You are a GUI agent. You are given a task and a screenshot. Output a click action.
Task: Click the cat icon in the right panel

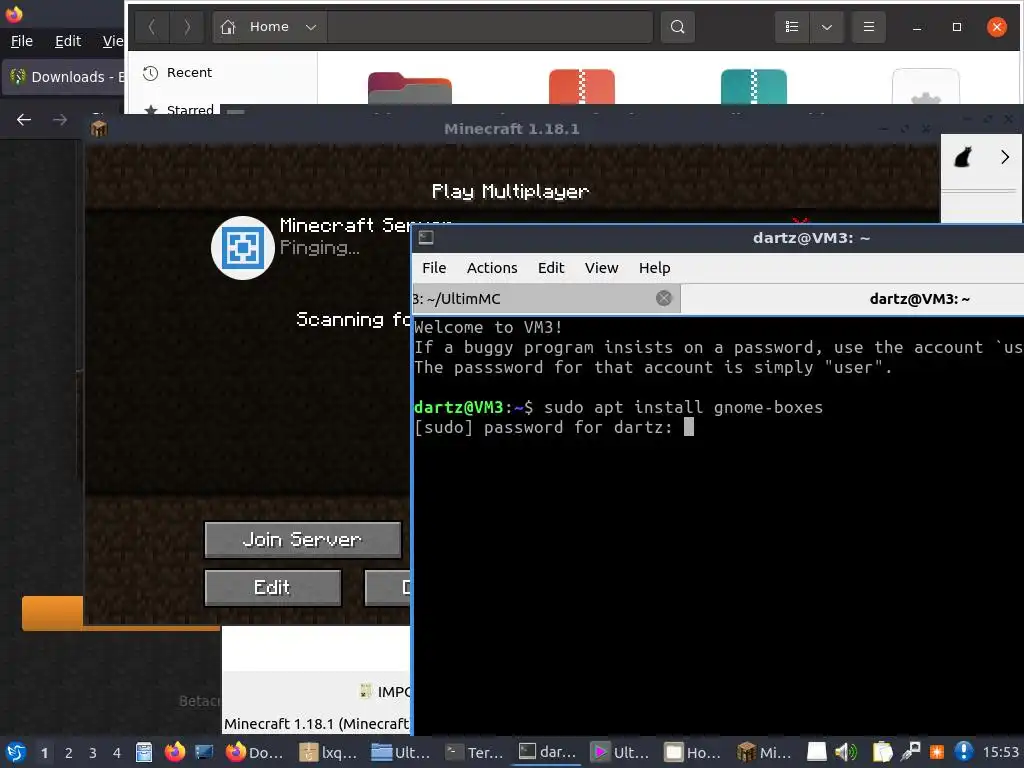pos(963,157)
